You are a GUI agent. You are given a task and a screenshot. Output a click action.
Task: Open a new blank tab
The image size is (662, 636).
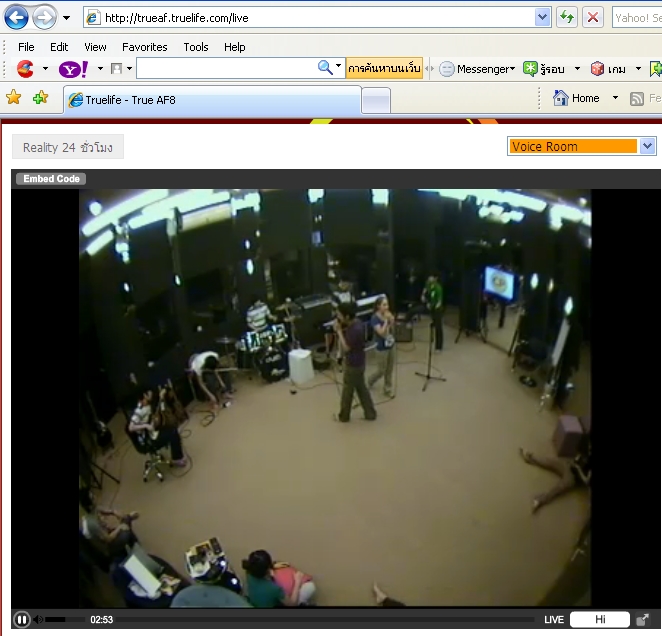[x=376, y=101]
